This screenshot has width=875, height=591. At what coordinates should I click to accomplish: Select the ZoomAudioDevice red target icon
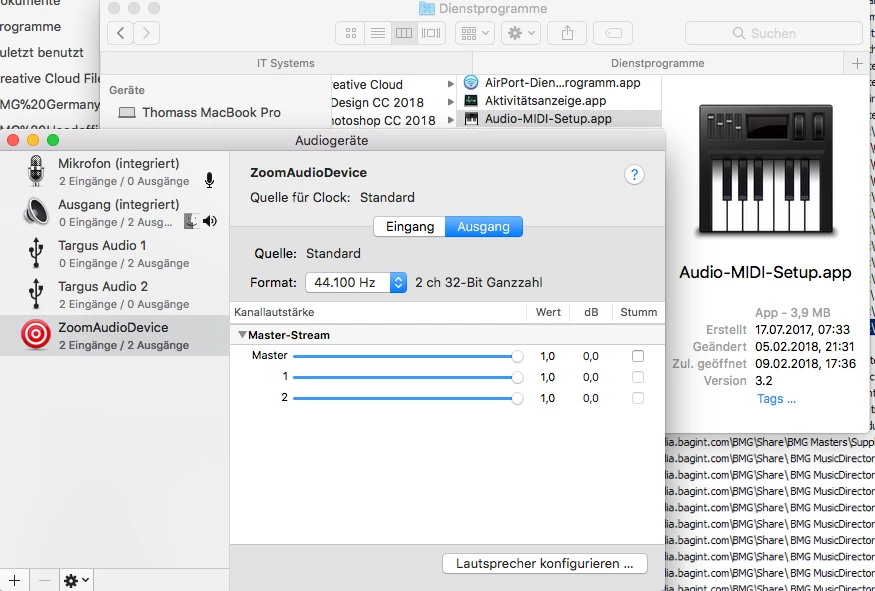(x=36, y=334)
